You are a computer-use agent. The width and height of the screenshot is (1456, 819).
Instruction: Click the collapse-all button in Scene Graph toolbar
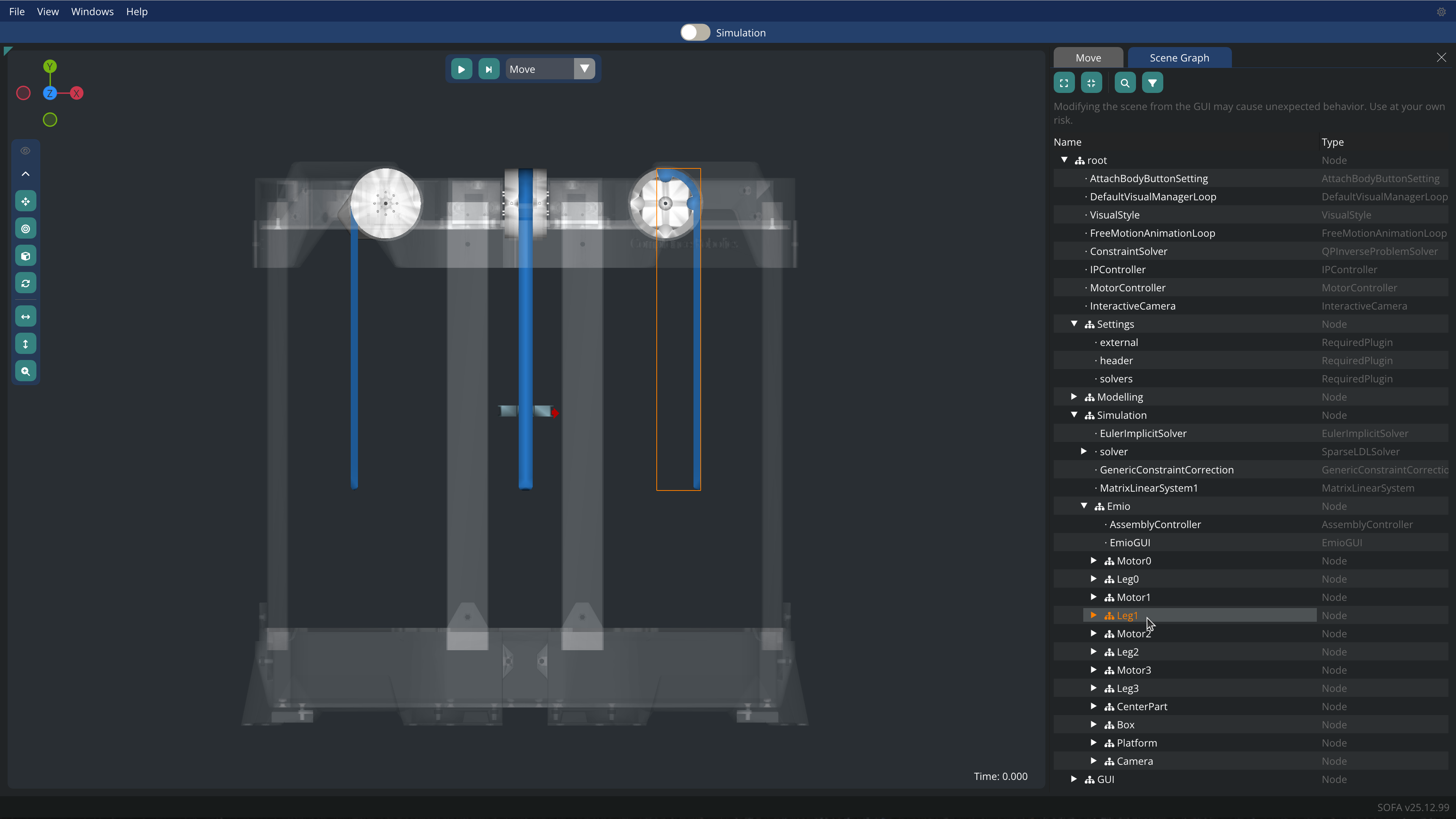(x=1091, y=83)
